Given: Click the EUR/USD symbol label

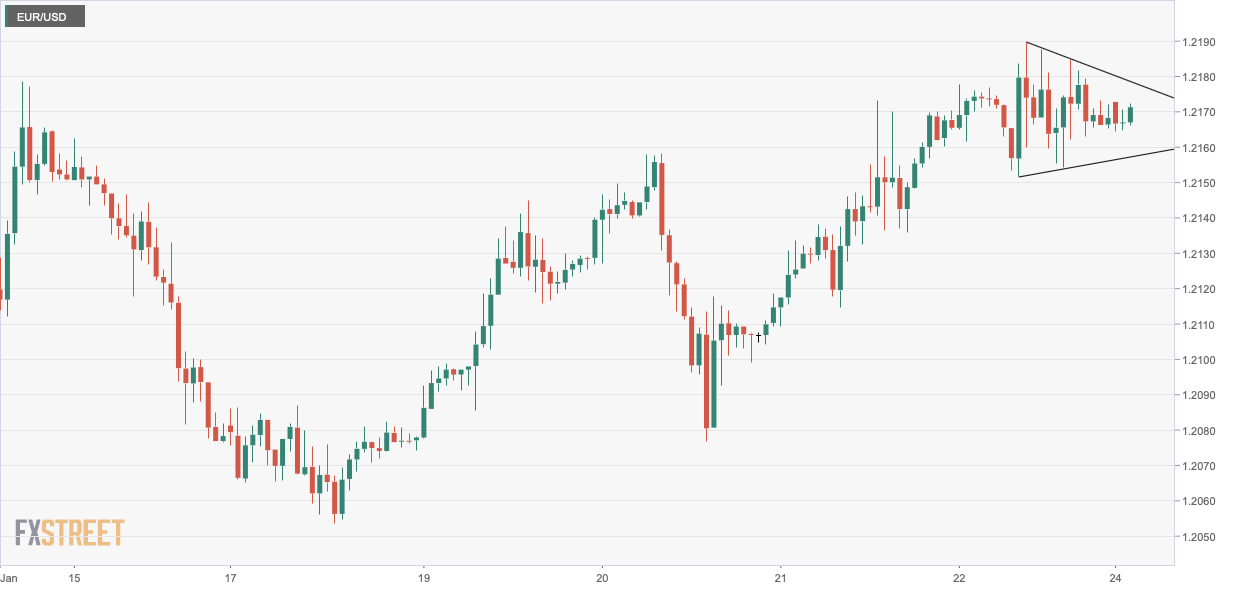Looking at the screenshot, I should click(42, 17).
